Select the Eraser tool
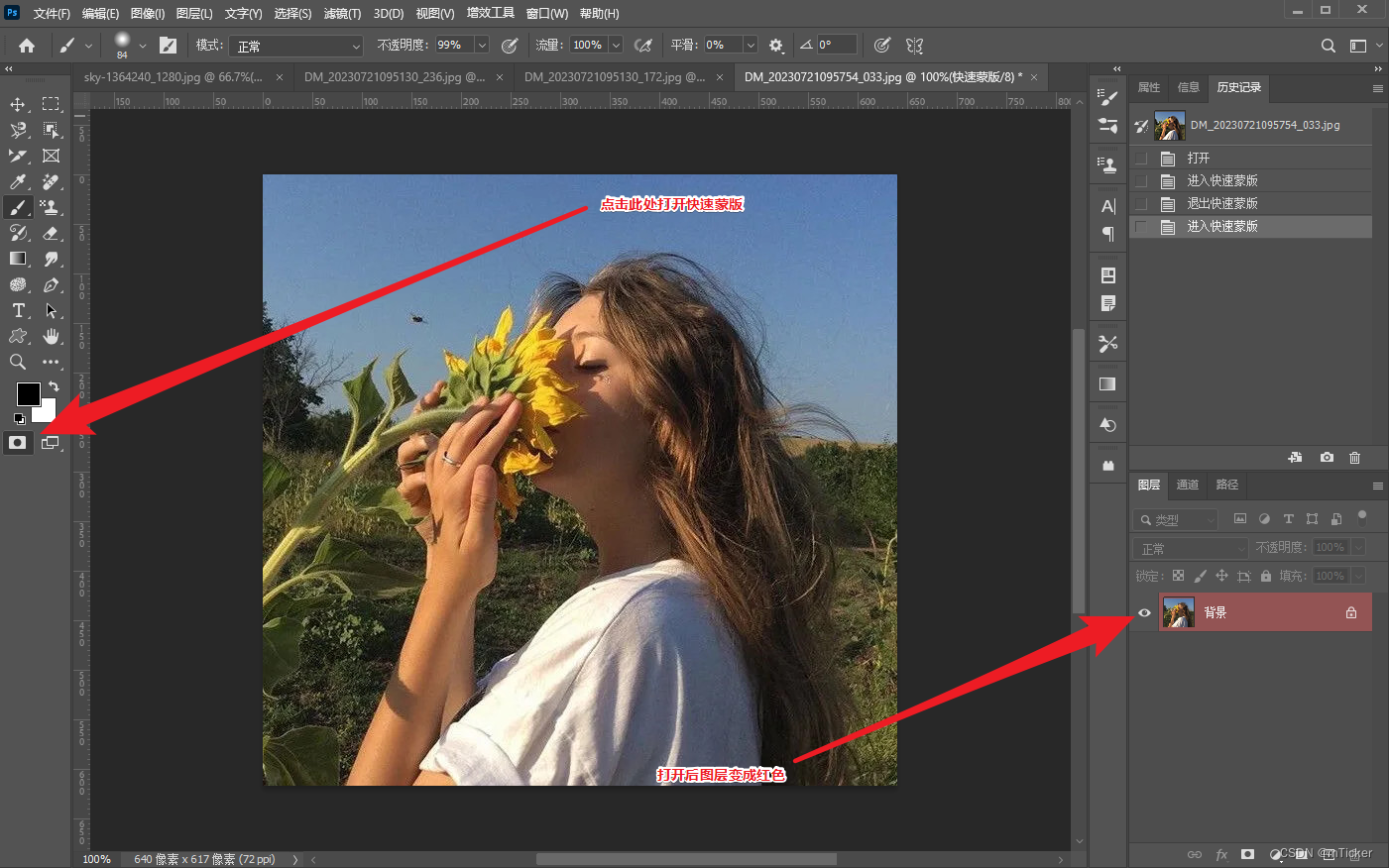The width and height of the screenshot is (1389, 868). [51, 233]
